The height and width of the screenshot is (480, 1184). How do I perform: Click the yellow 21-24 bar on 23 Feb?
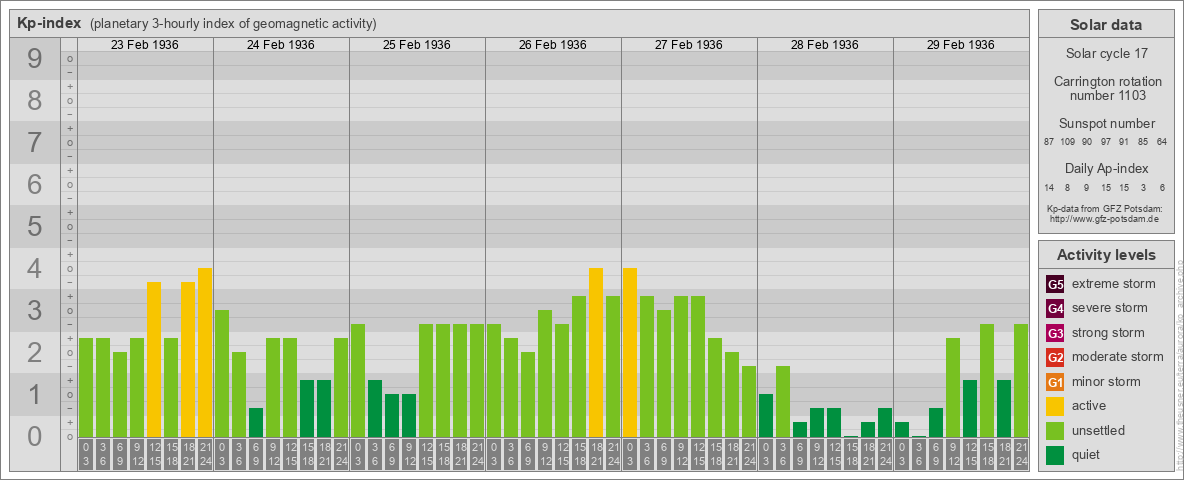[205, 352]
